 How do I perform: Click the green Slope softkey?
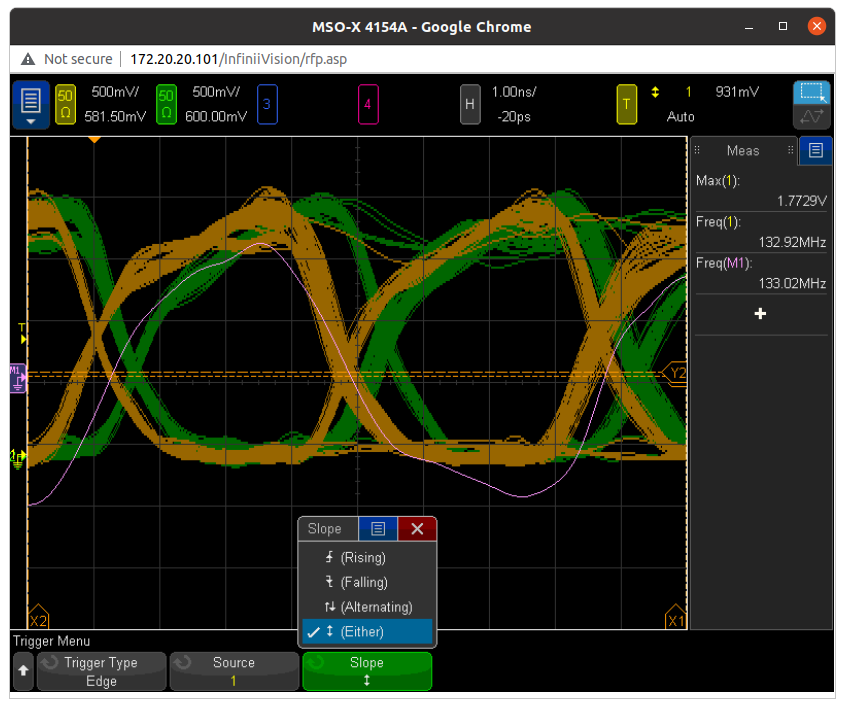367,671
